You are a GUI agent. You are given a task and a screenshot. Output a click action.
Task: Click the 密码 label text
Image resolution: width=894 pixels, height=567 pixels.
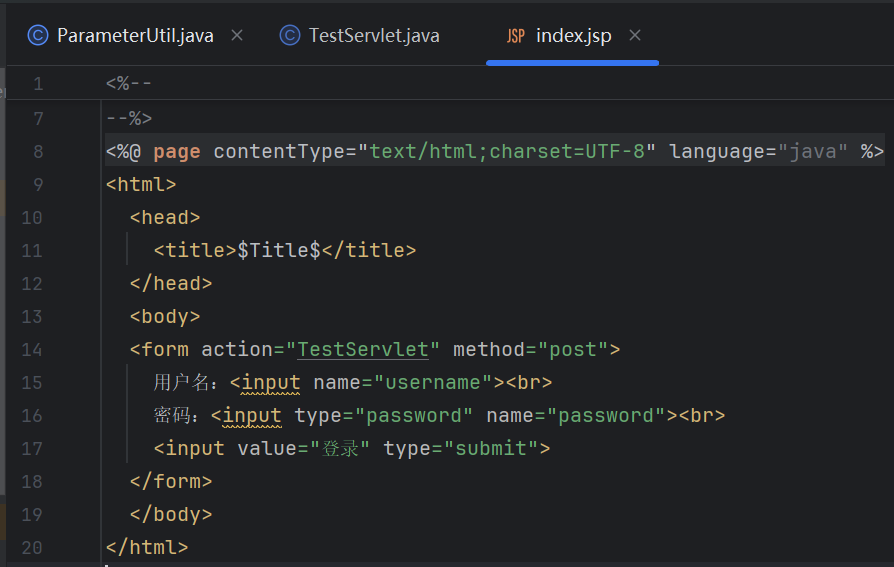pyautogui.click(x=172, y=415)
